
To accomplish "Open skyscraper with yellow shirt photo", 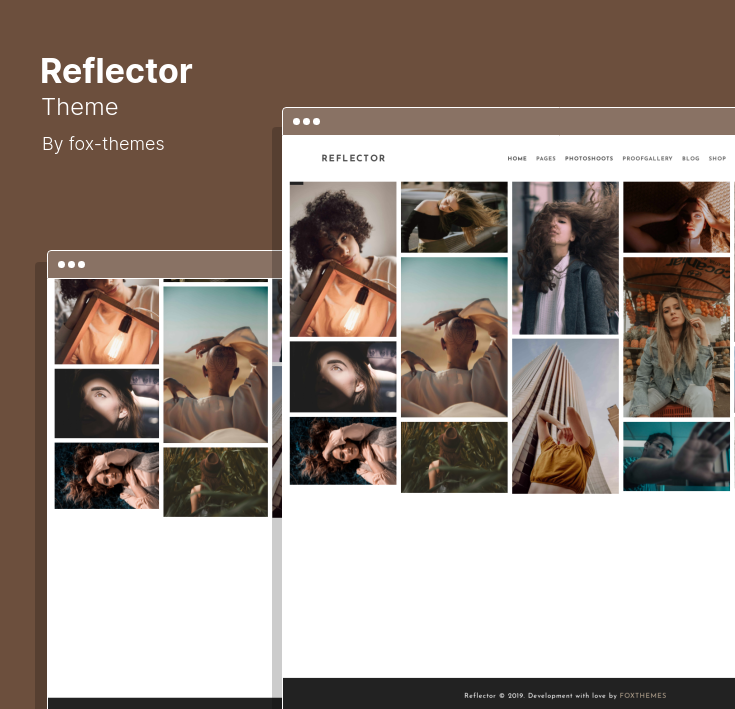I will 565,416.
